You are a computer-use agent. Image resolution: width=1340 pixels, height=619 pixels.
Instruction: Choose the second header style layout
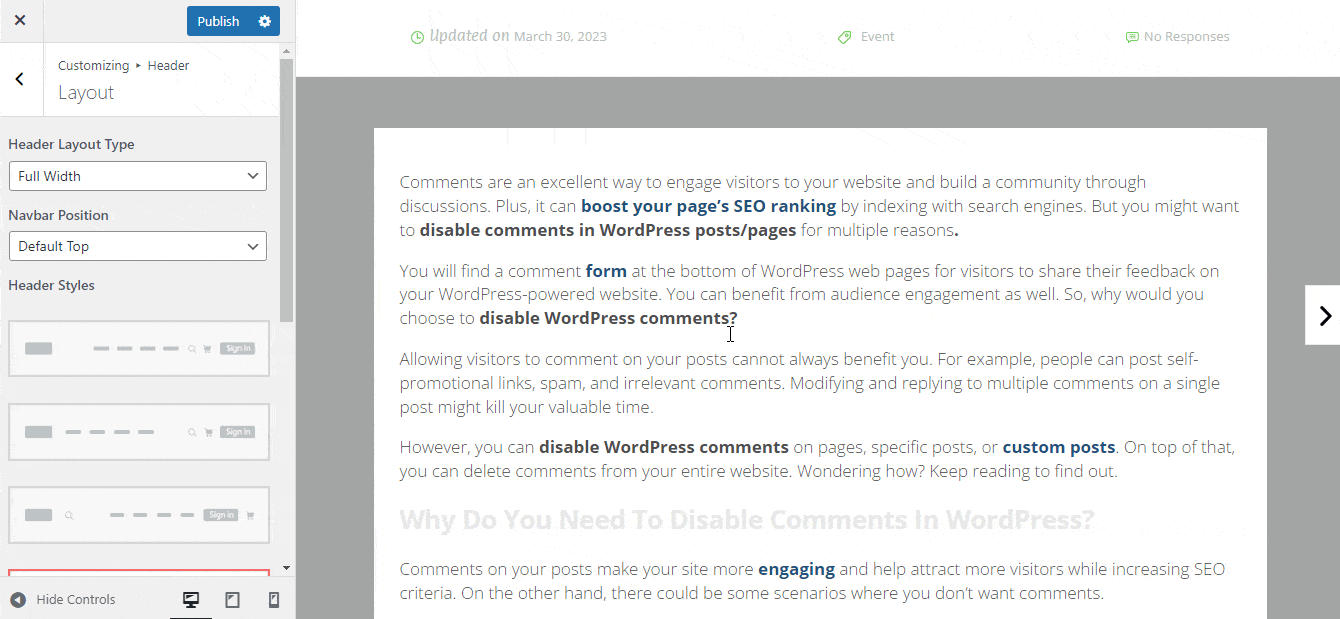139,432
